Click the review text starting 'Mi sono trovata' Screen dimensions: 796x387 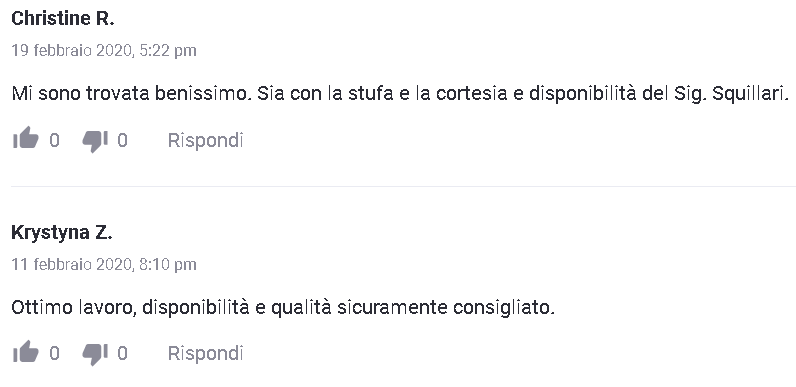click(400, 93)
